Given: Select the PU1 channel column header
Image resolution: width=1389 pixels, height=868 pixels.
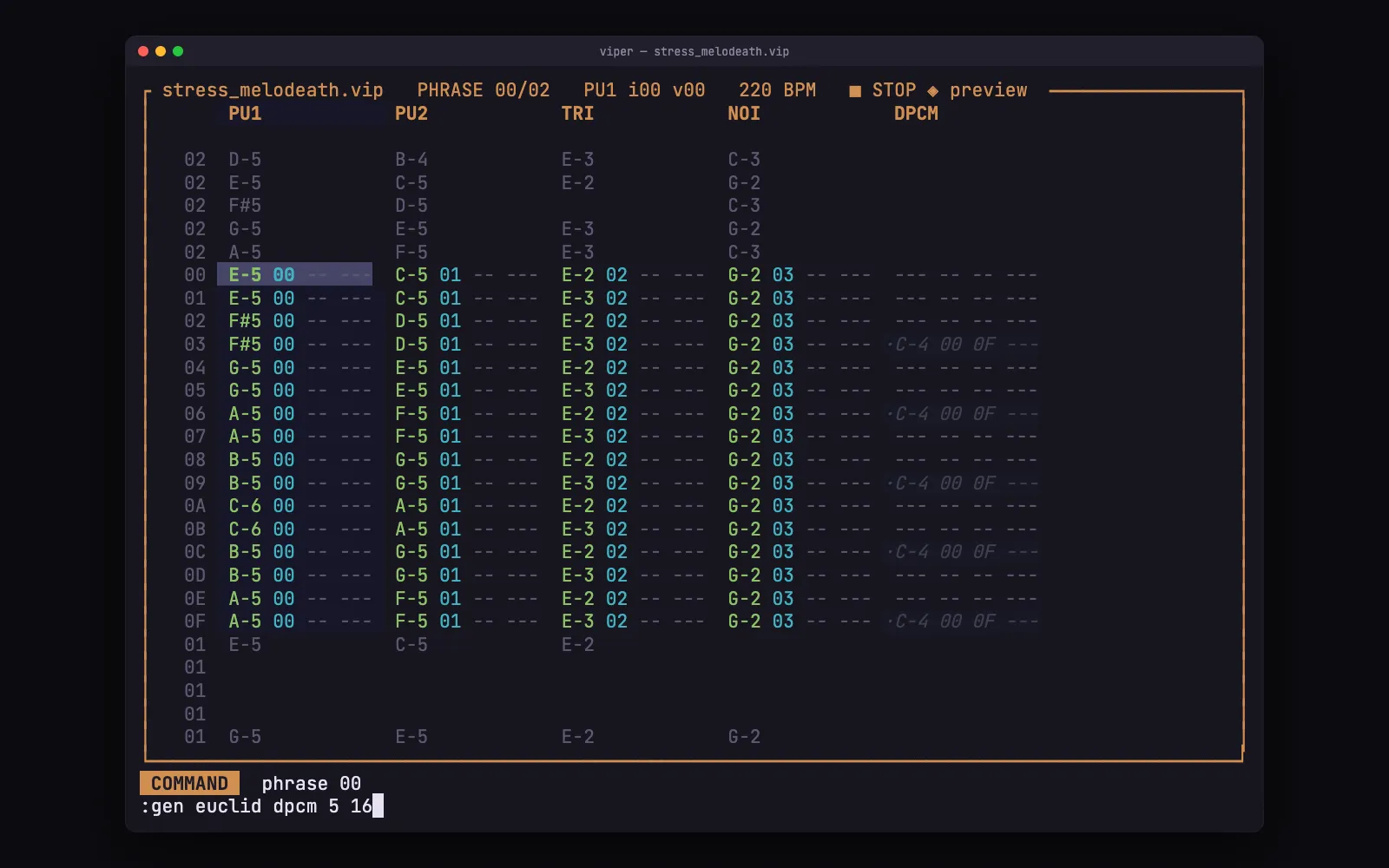Looking at the screenshot, I should point(245,114).
